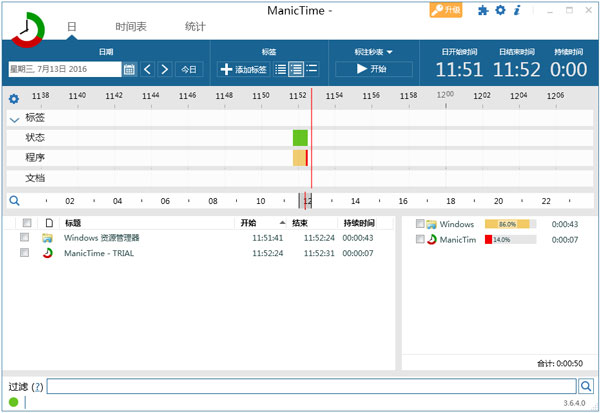
Task: Go to previous day arrow
Action: coord(147,69)
